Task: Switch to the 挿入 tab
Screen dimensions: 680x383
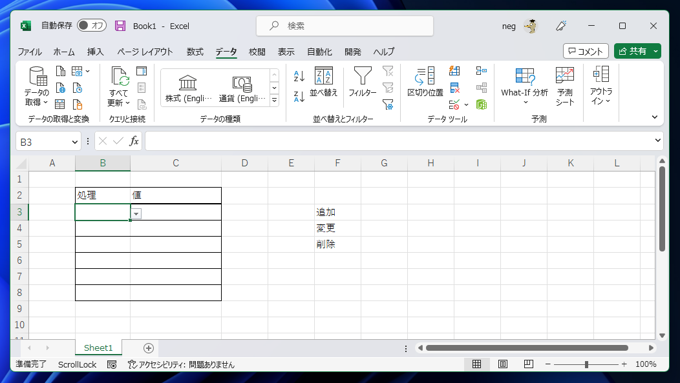Action: [95, 52]
